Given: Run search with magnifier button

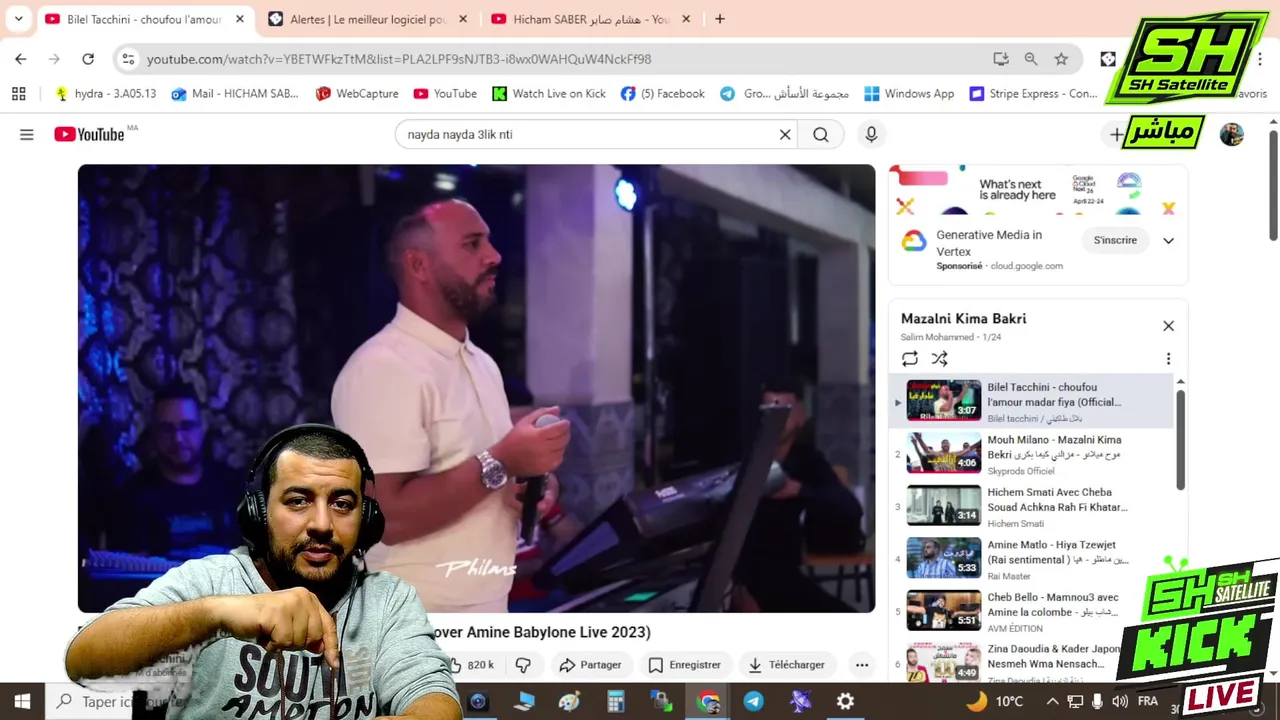Looking at the screenshot, I should pyautogui.click(x=821, y=134).
